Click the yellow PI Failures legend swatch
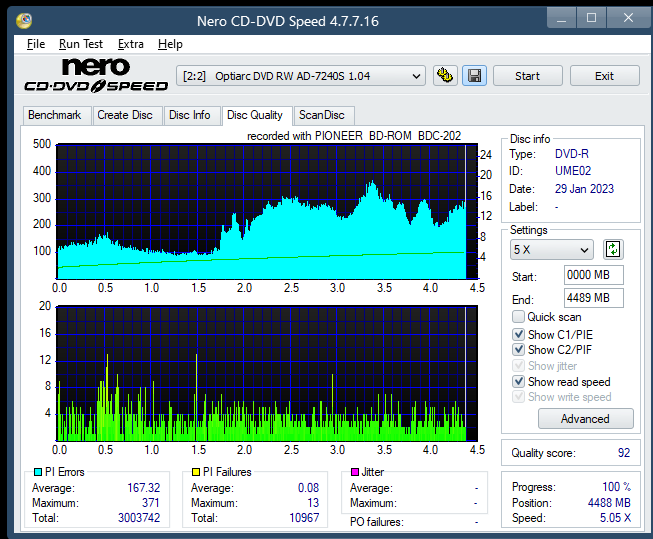The width and height of the screenshot is (653, 539). [196, 472]
